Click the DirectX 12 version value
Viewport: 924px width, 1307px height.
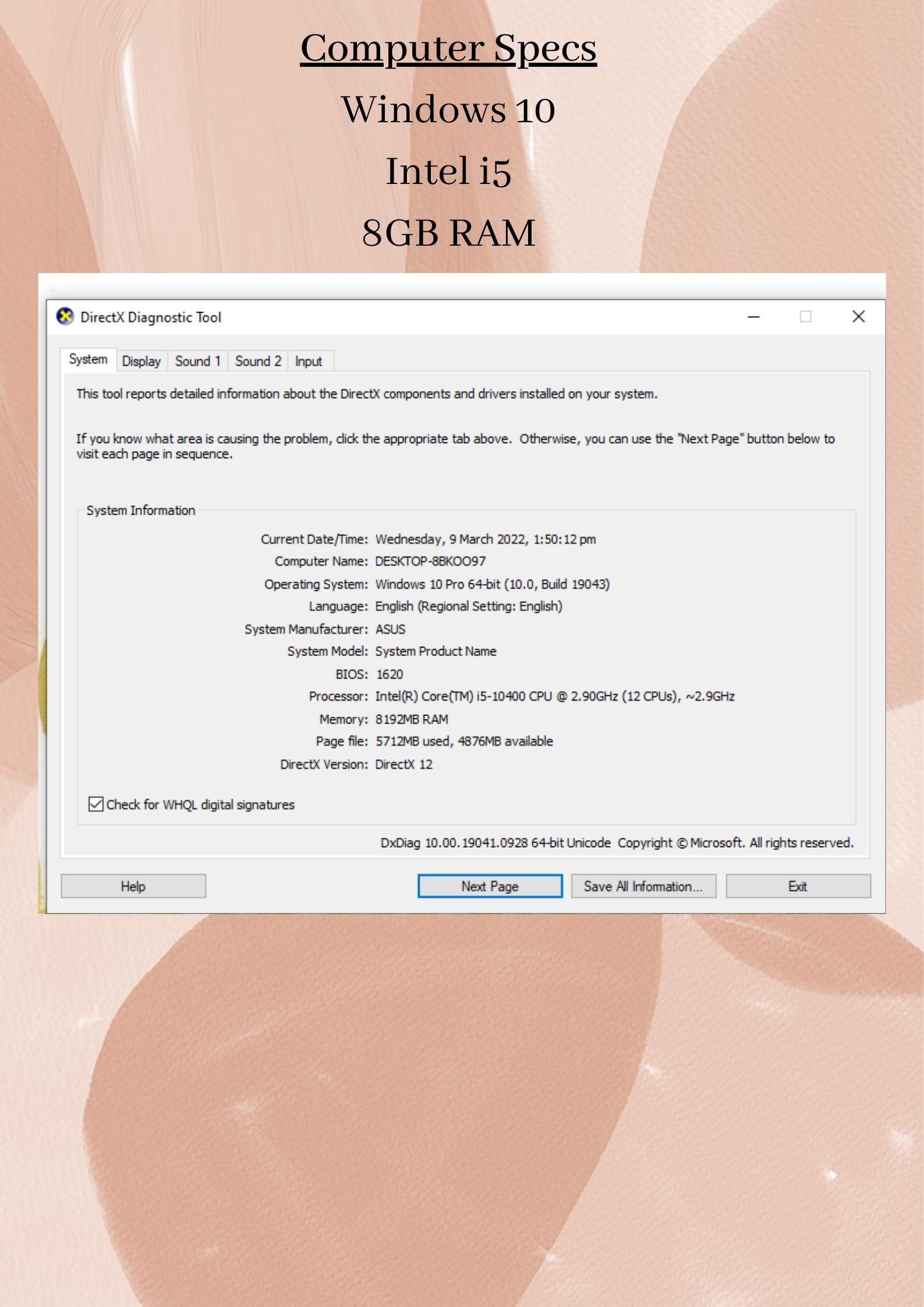(x=403, y=764)
